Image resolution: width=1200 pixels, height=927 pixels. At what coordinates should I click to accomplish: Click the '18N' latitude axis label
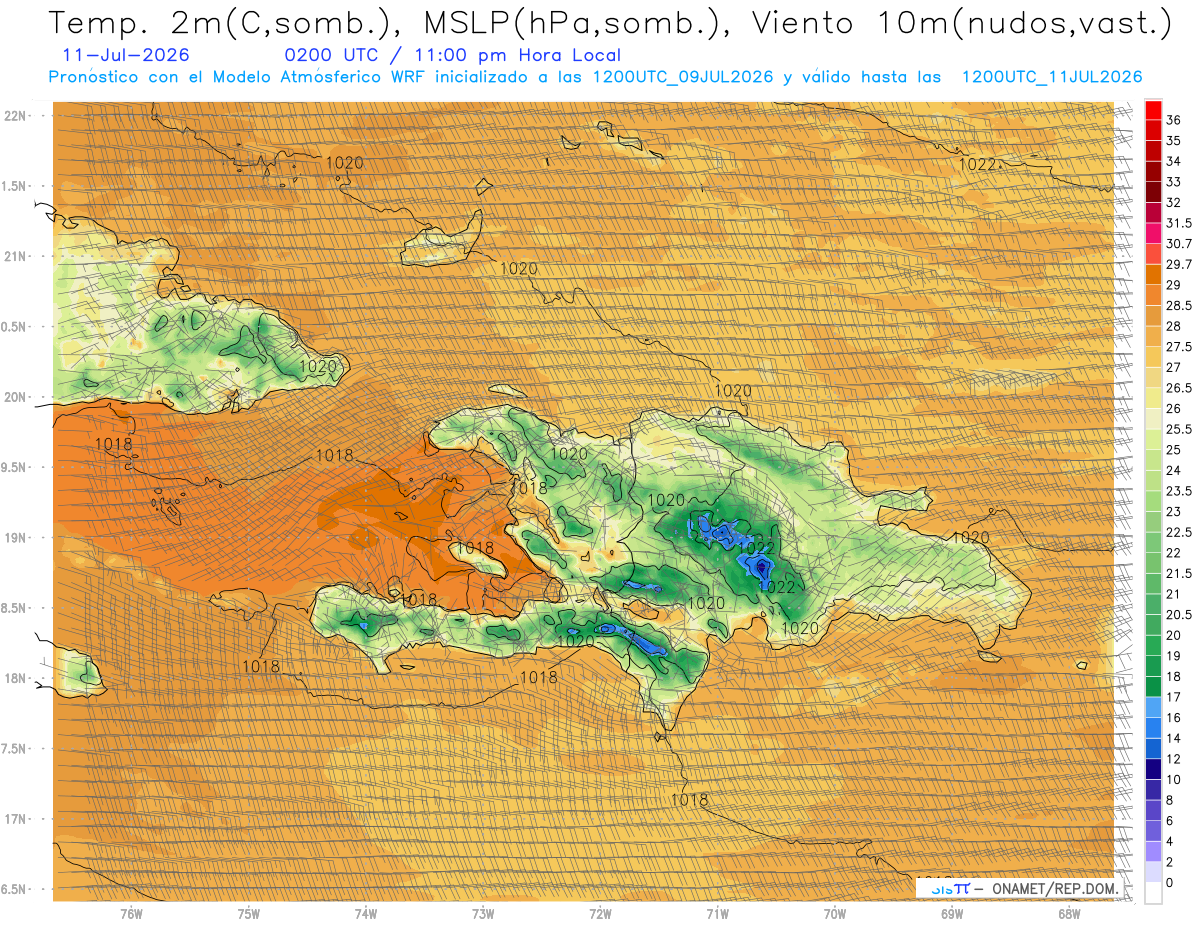point(14,679)
